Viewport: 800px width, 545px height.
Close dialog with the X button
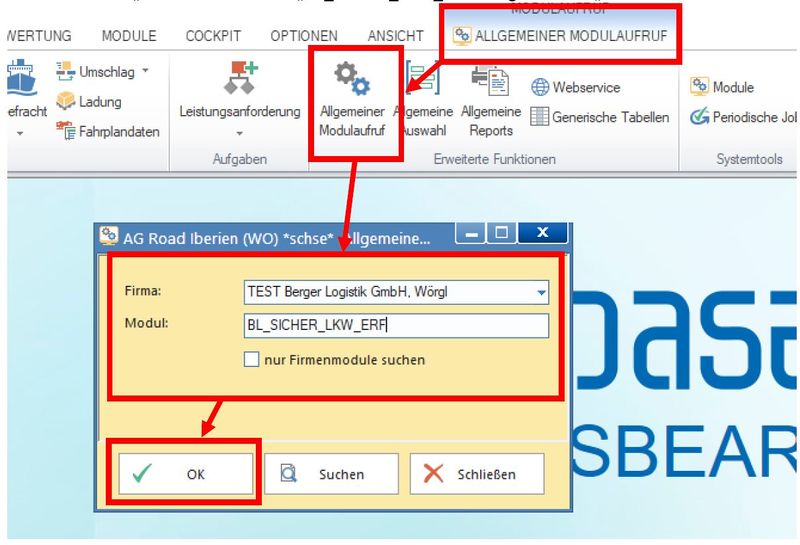point(542,233)
